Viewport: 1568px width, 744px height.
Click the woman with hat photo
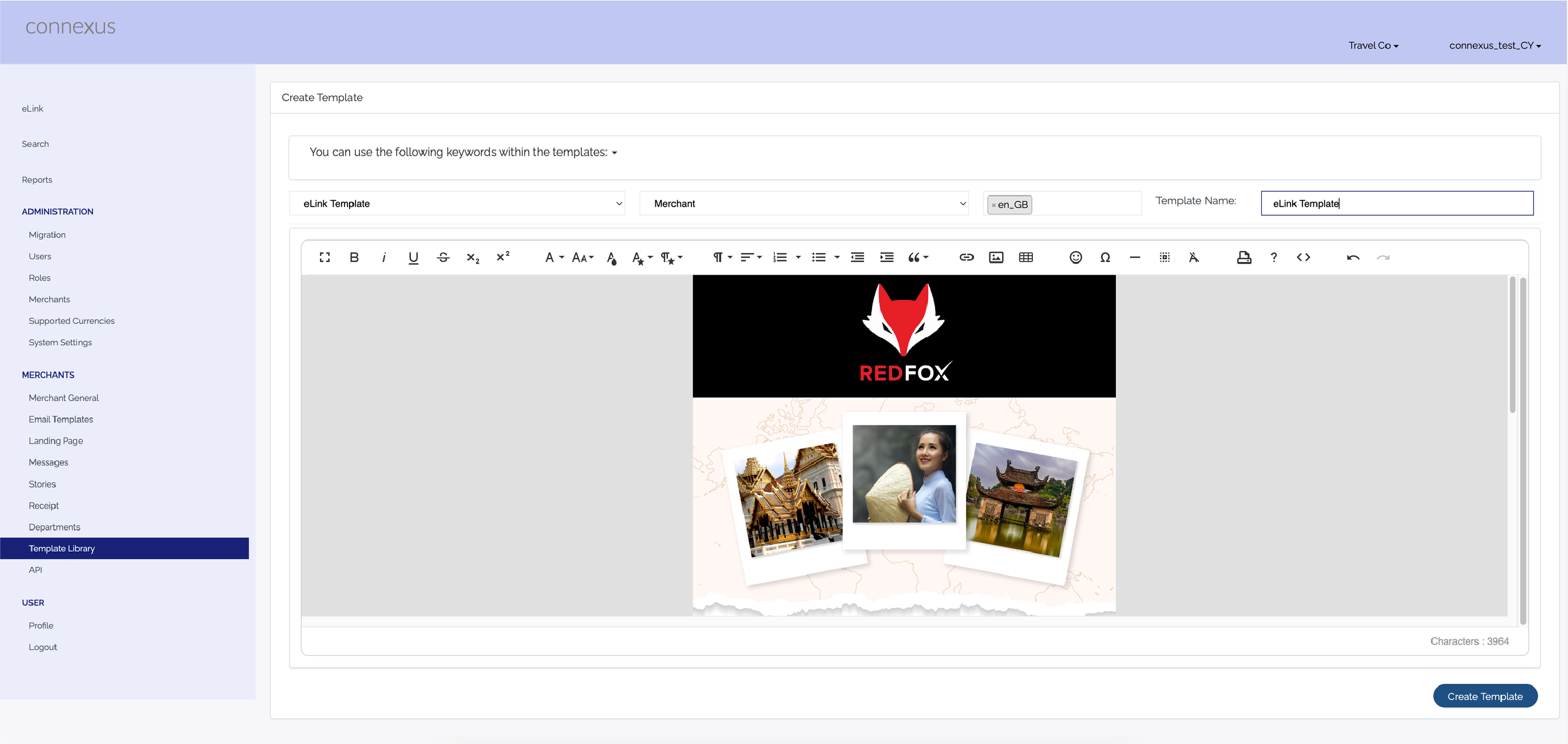(x=904, y=474)
